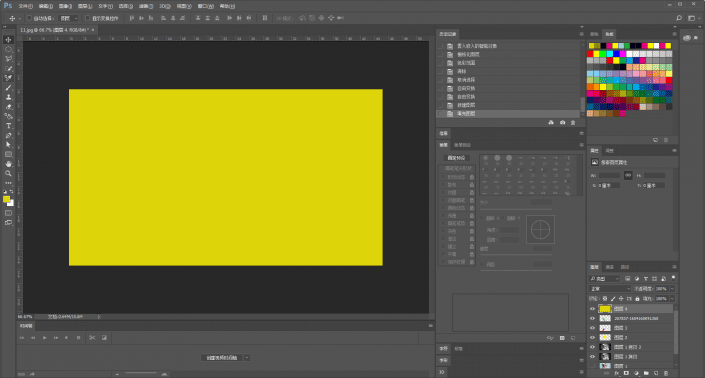The height and width of the screenshot is (378, 705).
Task: Open the opacity 100% dropdown arrow
Action: (672, 289)
